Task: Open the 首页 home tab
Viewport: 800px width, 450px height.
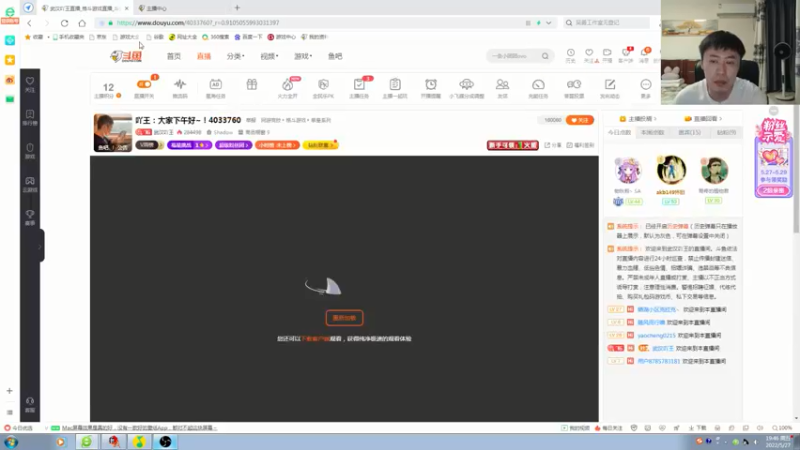Action: pyautogui.click(x=174, y=56)
